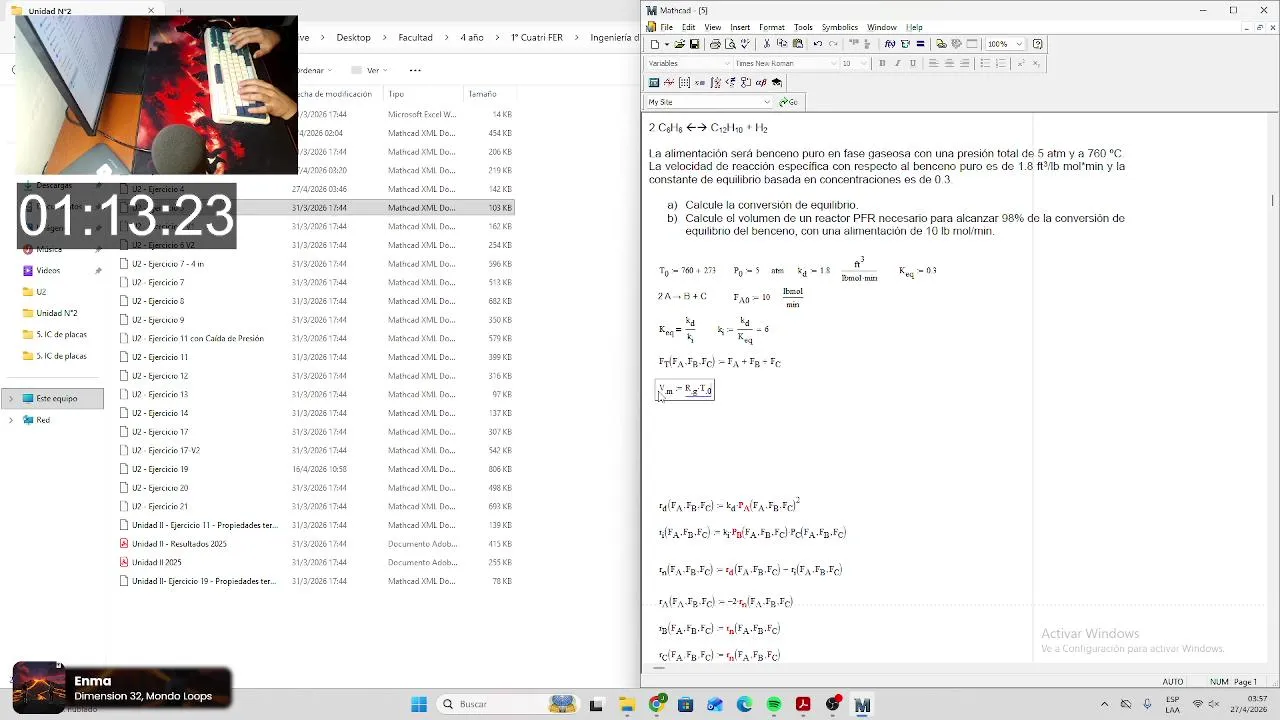Save the Mathcad worksheet
Viewport: 1280px width, 720px height.
(x=694, y=44)
